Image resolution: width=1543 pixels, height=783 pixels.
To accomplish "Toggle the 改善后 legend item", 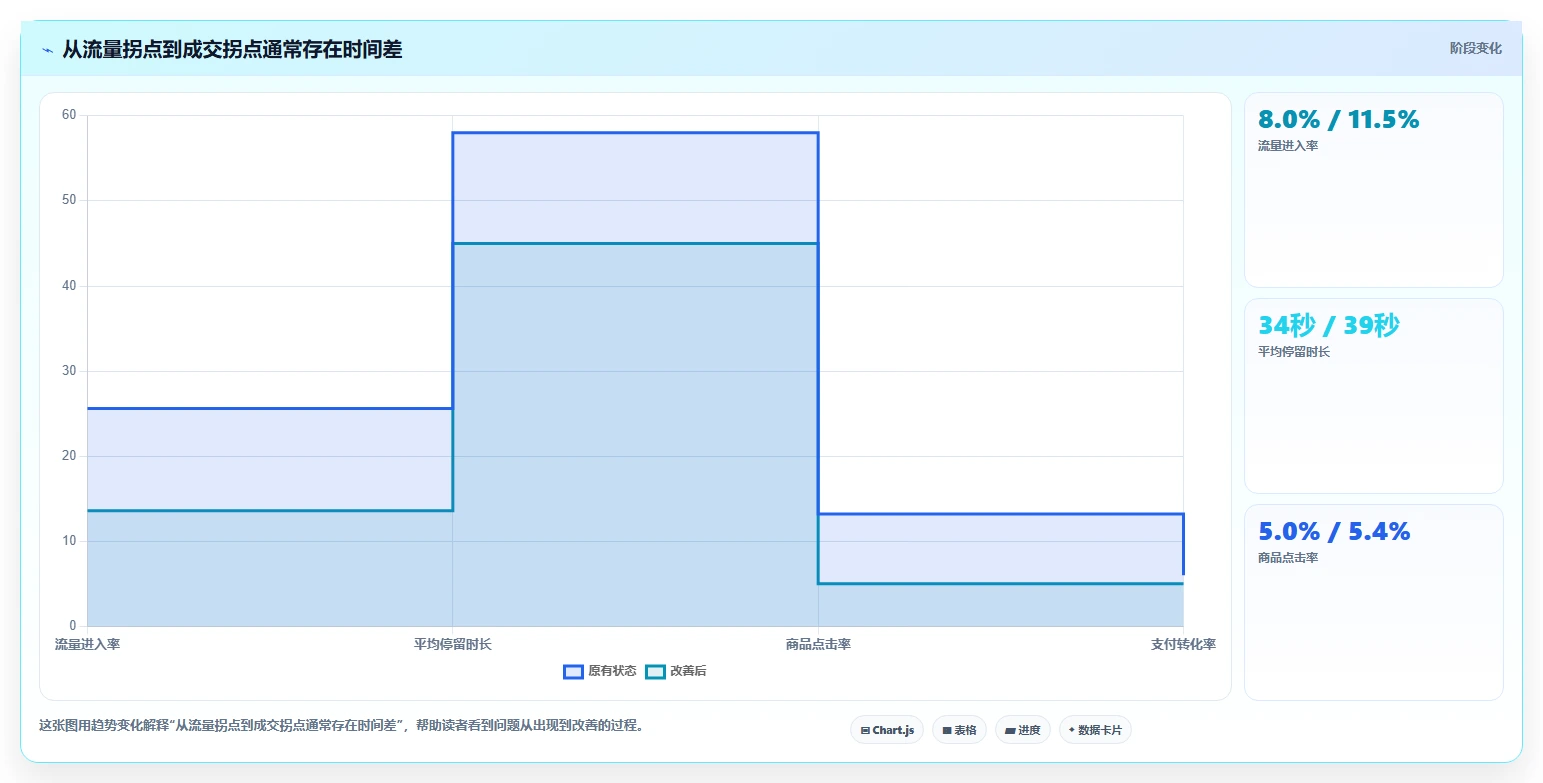I will [x=676, y=671].
